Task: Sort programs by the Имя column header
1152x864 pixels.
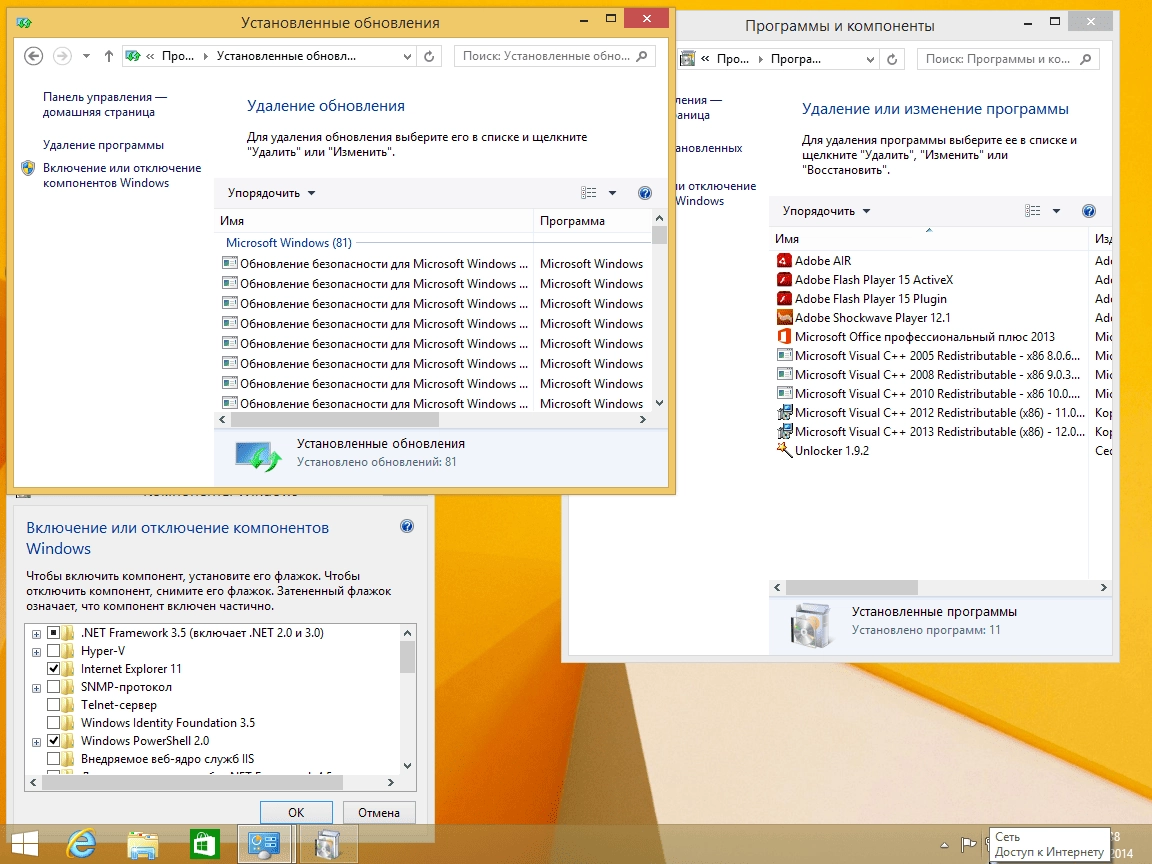Action: click(x=928, y=239)
